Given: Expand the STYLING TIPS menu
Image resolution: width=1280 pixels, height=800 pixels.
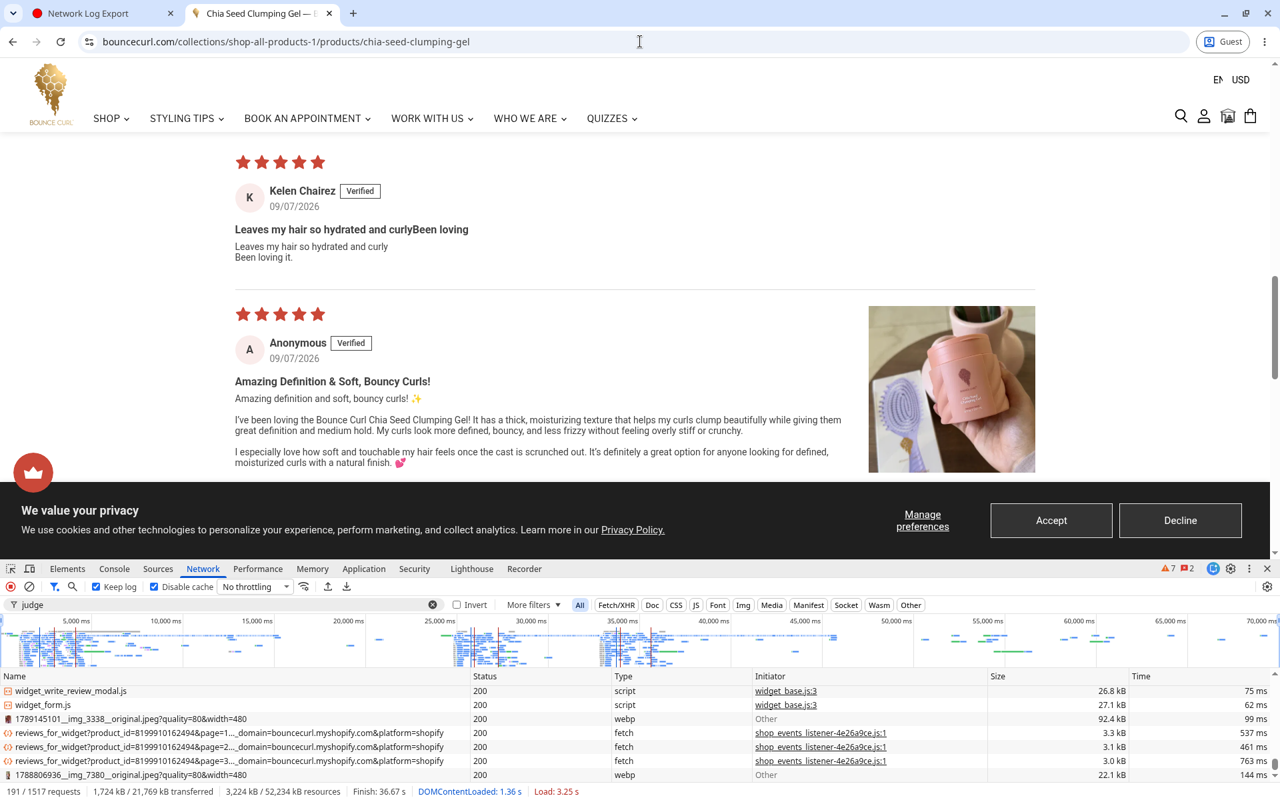Looking at the screenshot, I should click(x=187, y=118).
